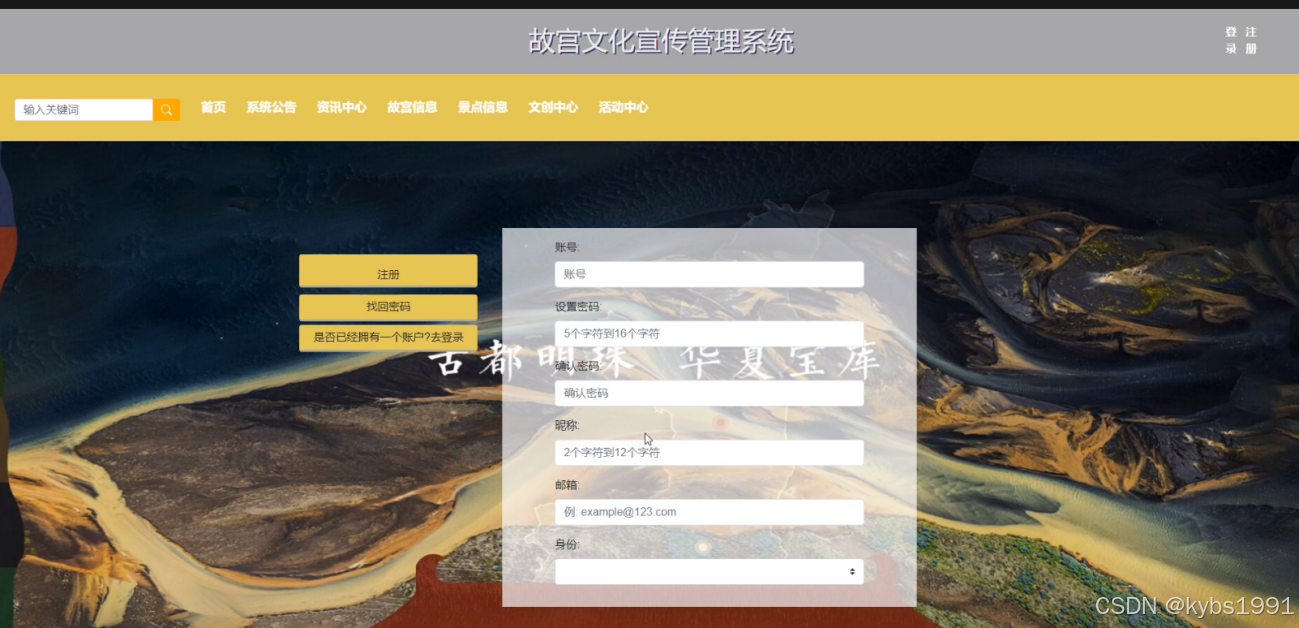Click the 身份: label text

[x=567, y=544]
